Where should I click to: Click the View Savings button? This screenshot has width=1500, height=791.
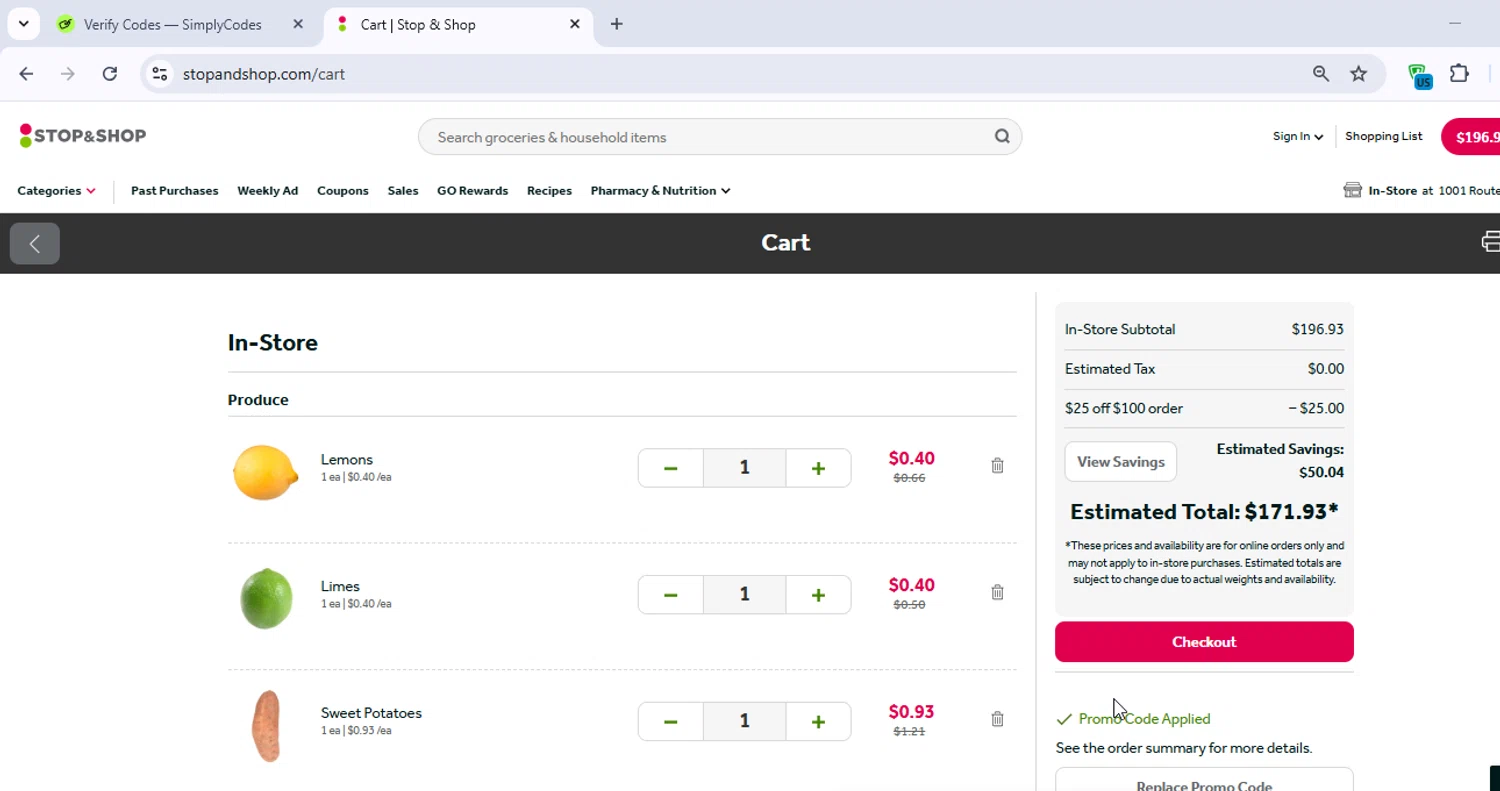[x=1120, y=462]
